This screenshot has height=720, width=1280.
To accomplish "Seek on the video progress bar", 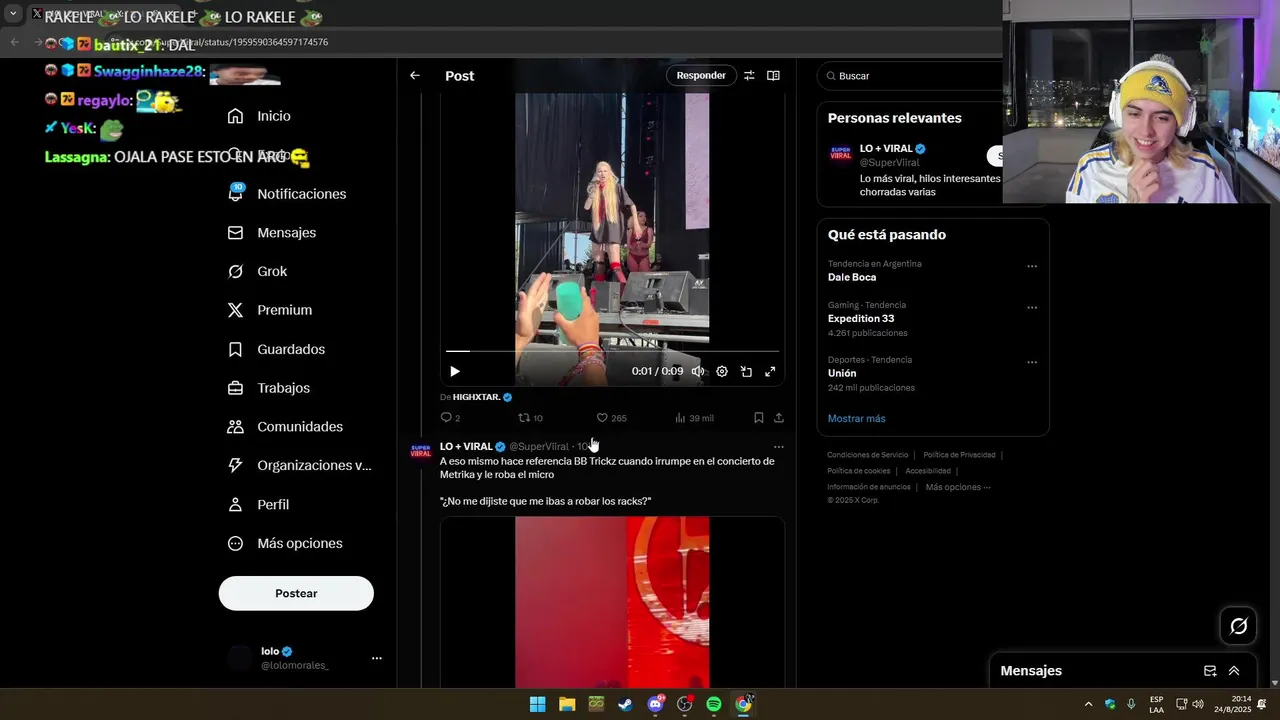I will [612, 351].
